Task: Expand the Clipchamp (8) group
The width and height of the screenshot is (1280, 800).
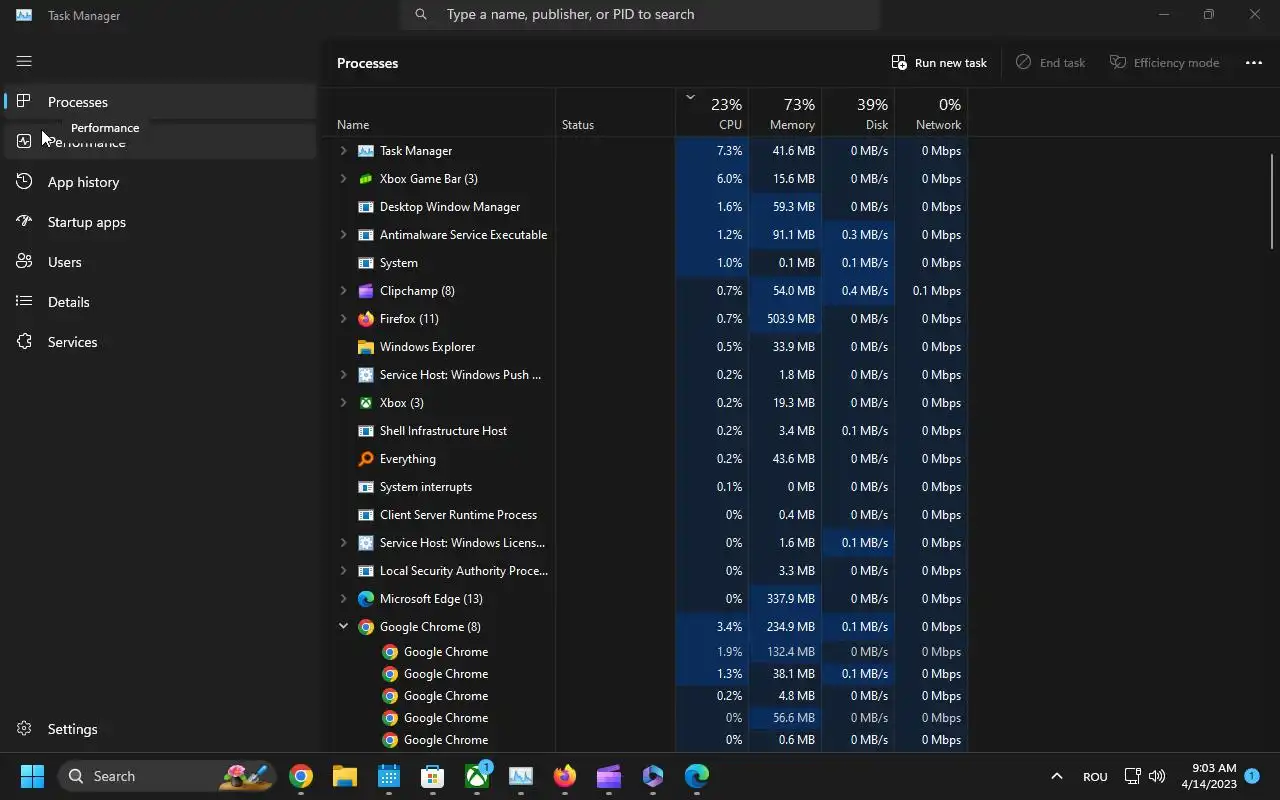Action: pos(343,291)
